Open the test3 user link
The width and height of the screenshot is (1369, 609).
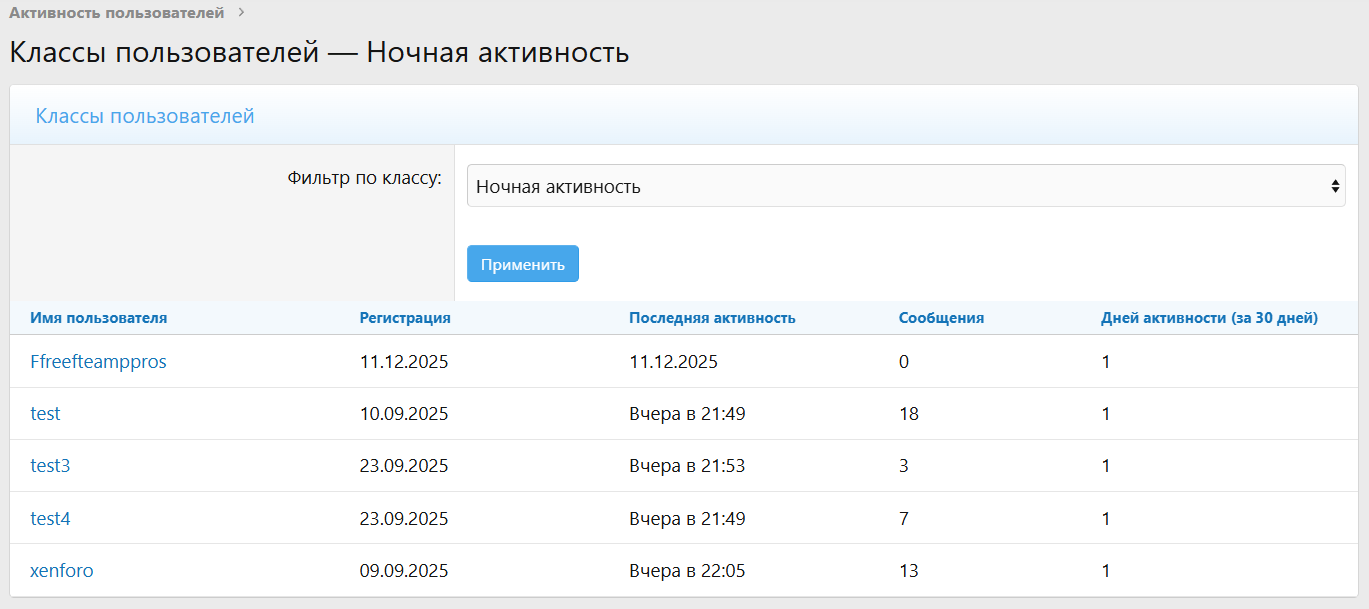(x=50, y=466)
